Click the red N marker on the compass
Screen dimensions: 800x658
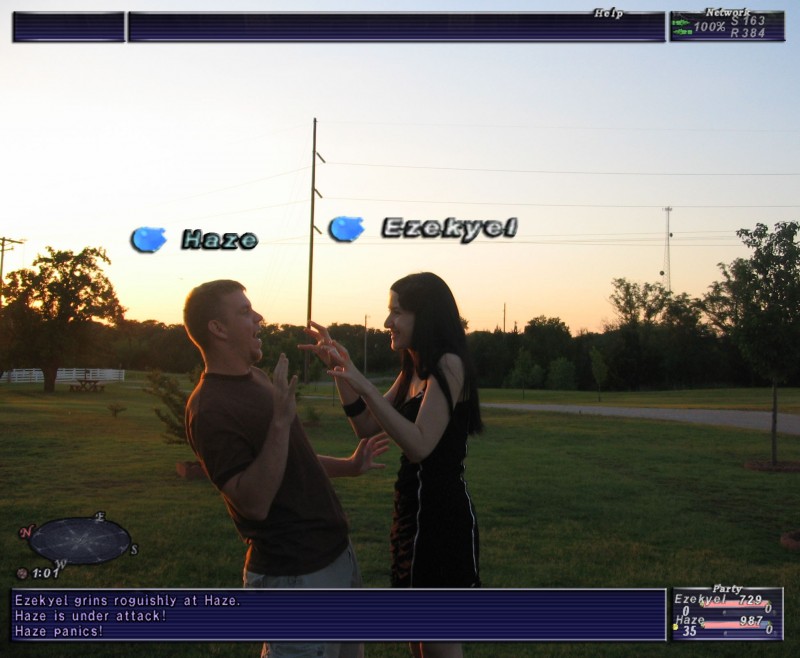[x=25, y=532]
